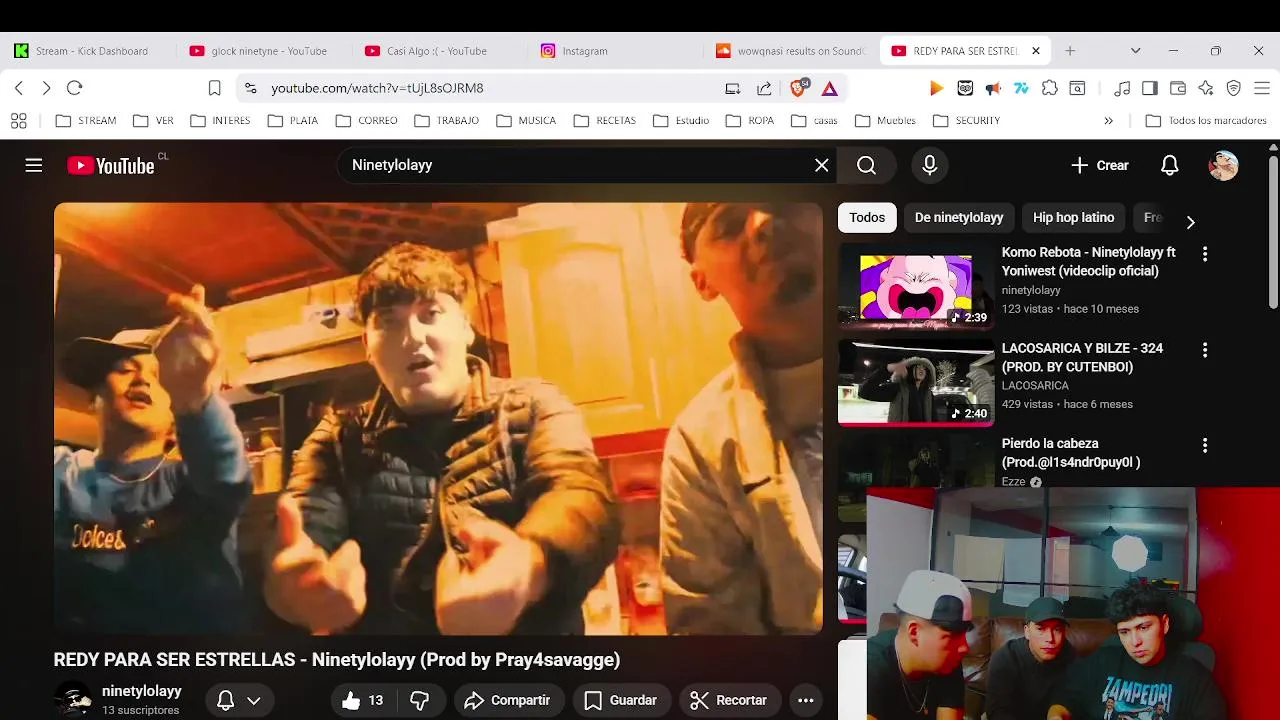Share this page from address bar
This screenshot has width=1280, height=720.
764,88
